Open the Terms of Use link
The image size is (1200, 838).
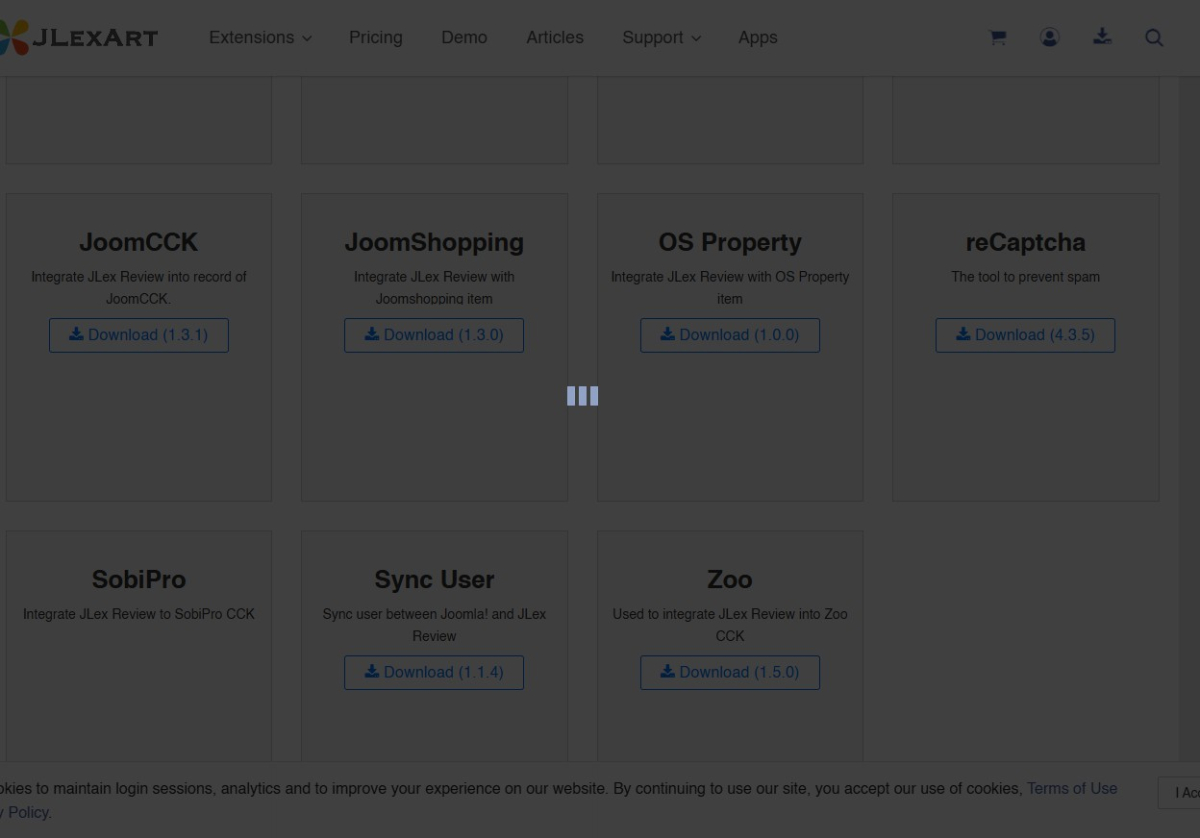click(1072, 788)
